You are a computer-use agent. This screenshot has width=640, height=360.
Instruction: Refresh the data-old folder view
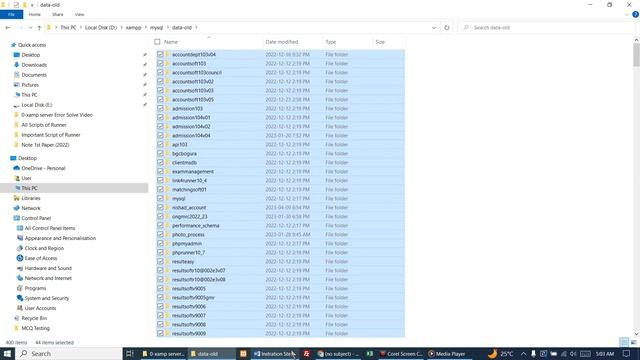pos(447,28)
